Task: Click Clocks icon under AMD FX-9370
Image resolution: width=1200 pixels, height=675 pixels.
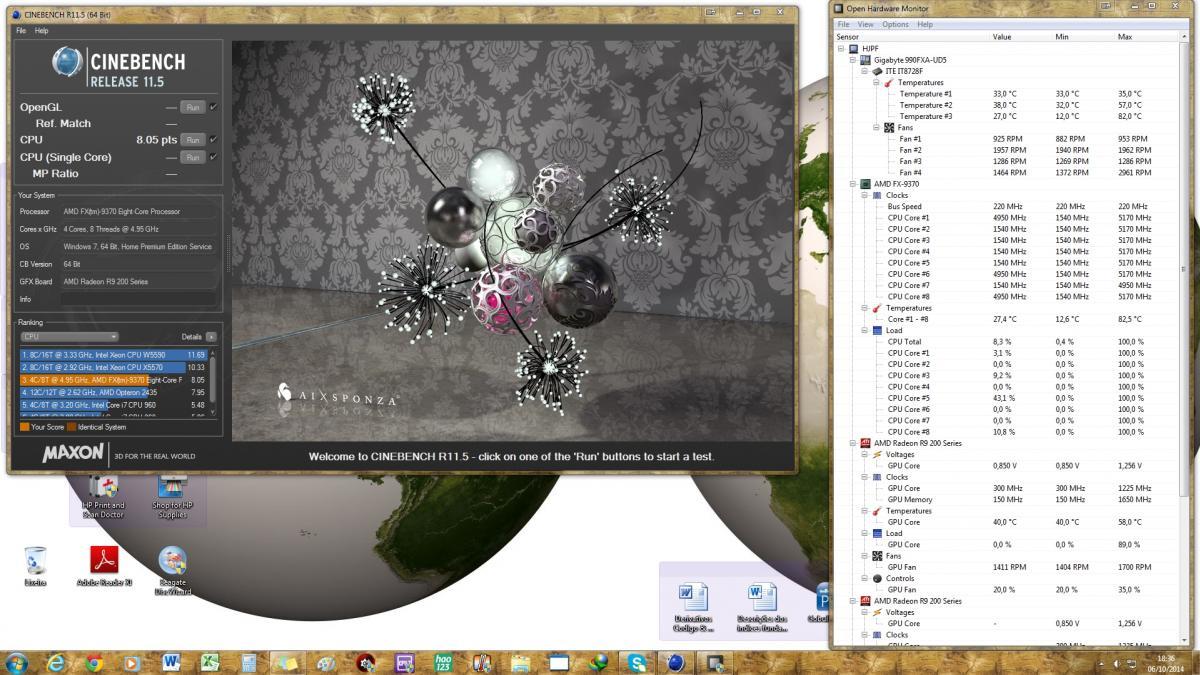Action: coord(877,195)
